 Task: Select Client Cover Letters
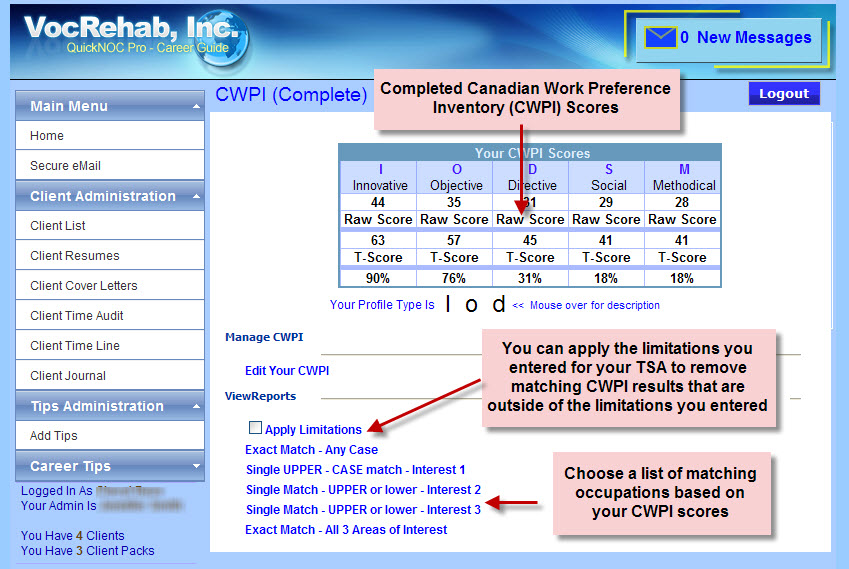84,286
